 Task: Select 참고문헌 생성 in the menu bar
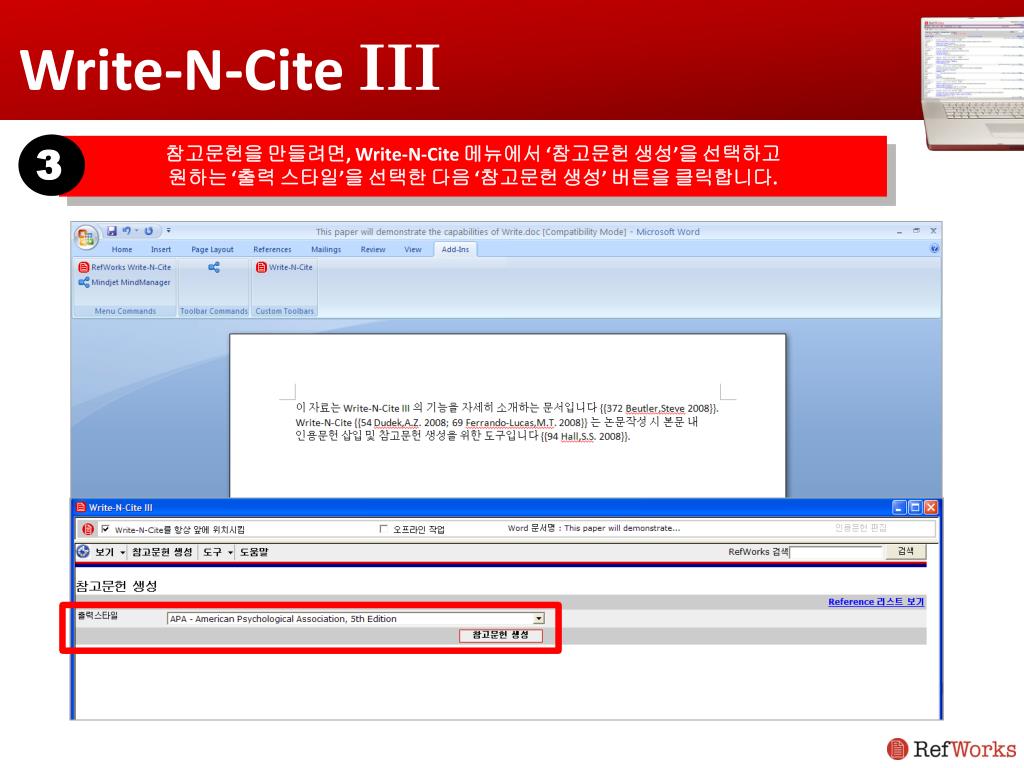point(162,552)
